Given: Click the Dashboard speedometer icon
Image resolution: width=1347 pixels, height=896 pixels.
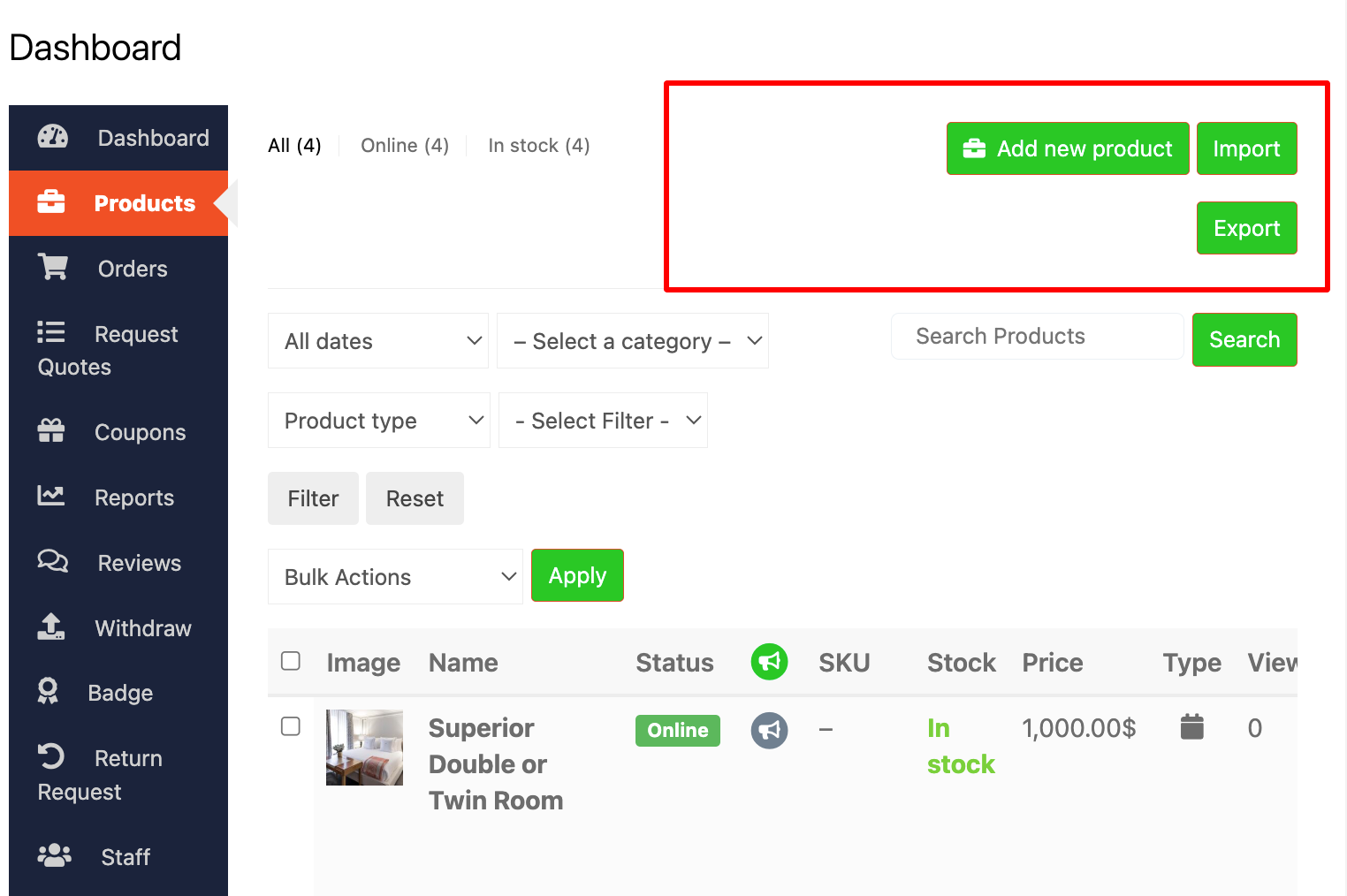Looking at the screenshot, I should coord(53,137).
